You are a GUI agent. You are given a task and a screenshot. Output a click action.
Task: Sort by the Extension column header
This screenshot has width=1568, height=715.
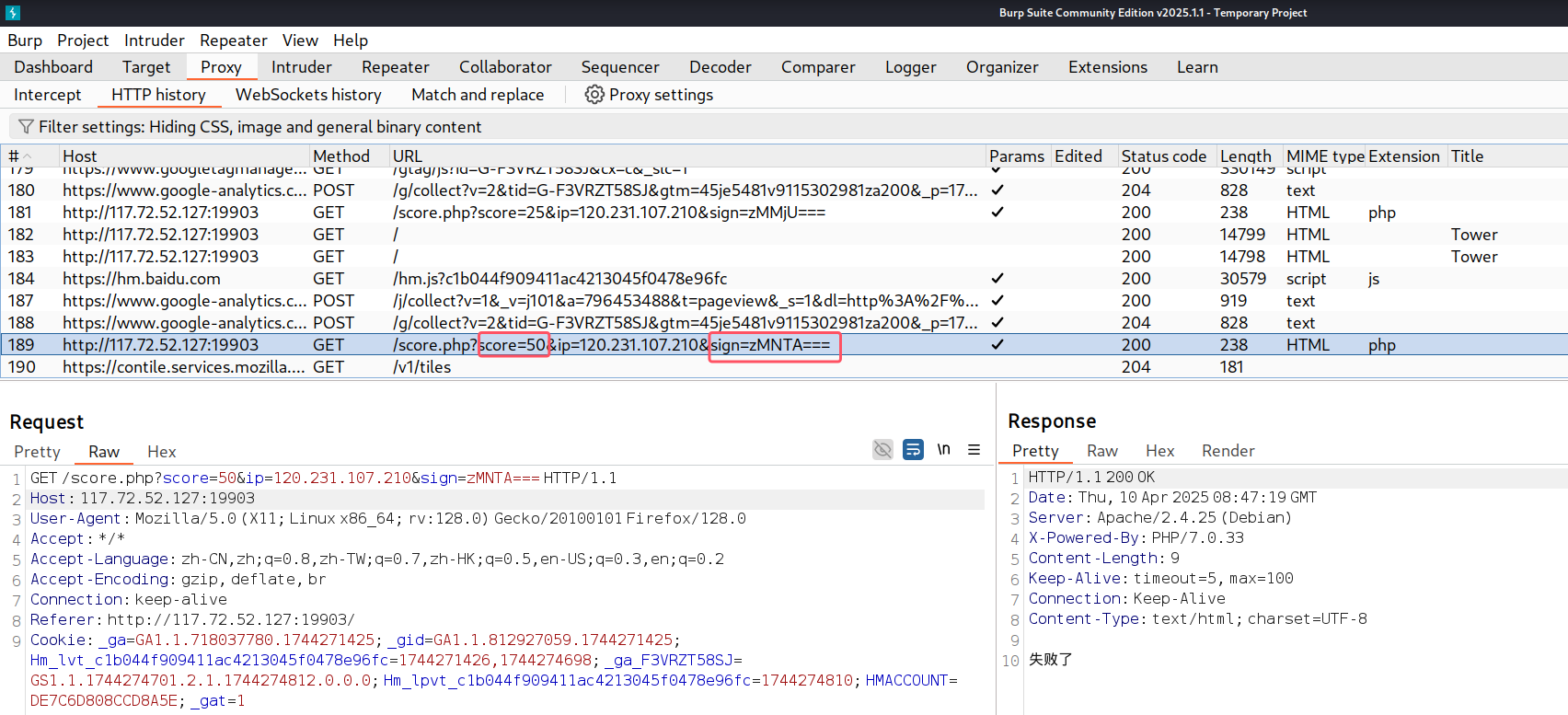(1404, 156)
